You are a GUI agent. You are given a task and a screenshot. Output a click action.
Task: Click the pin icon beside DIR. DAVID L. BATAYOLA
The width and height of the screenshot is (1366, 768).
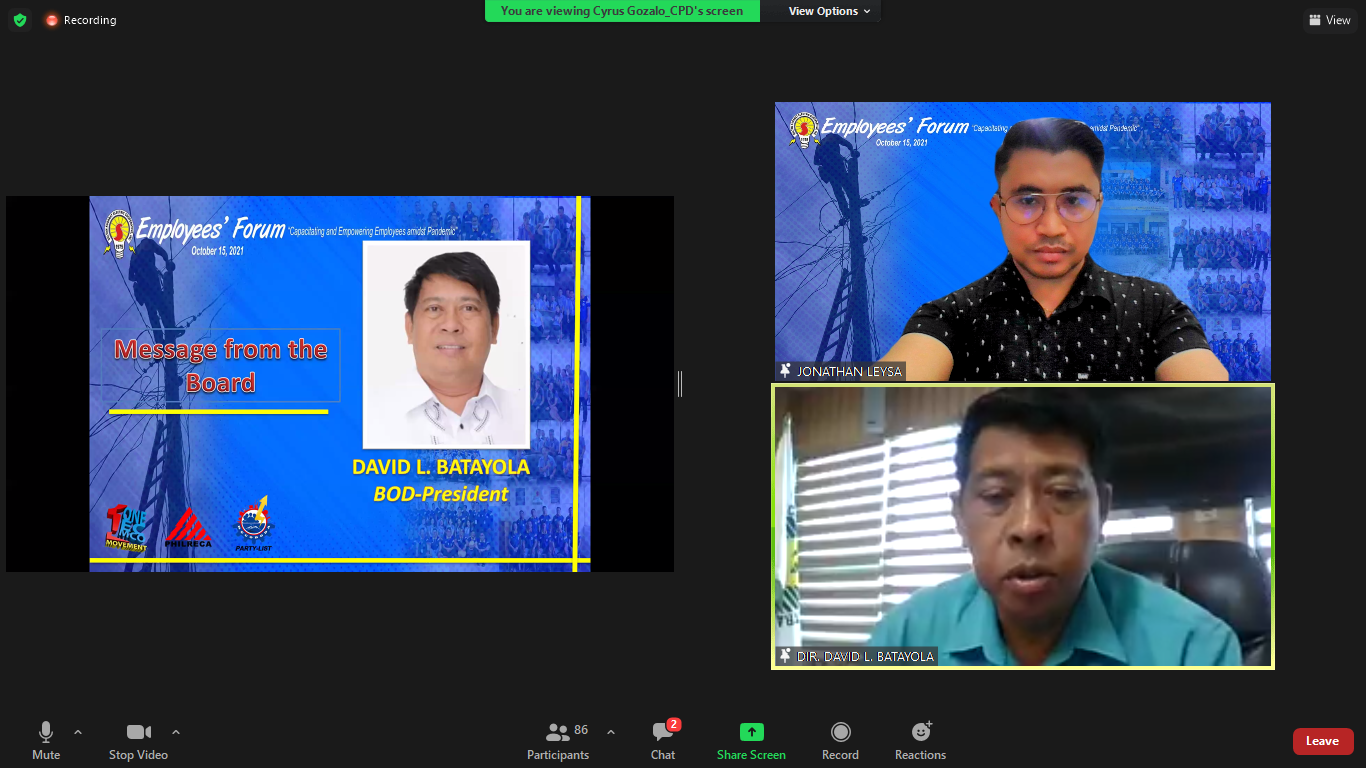pos(785,657)
